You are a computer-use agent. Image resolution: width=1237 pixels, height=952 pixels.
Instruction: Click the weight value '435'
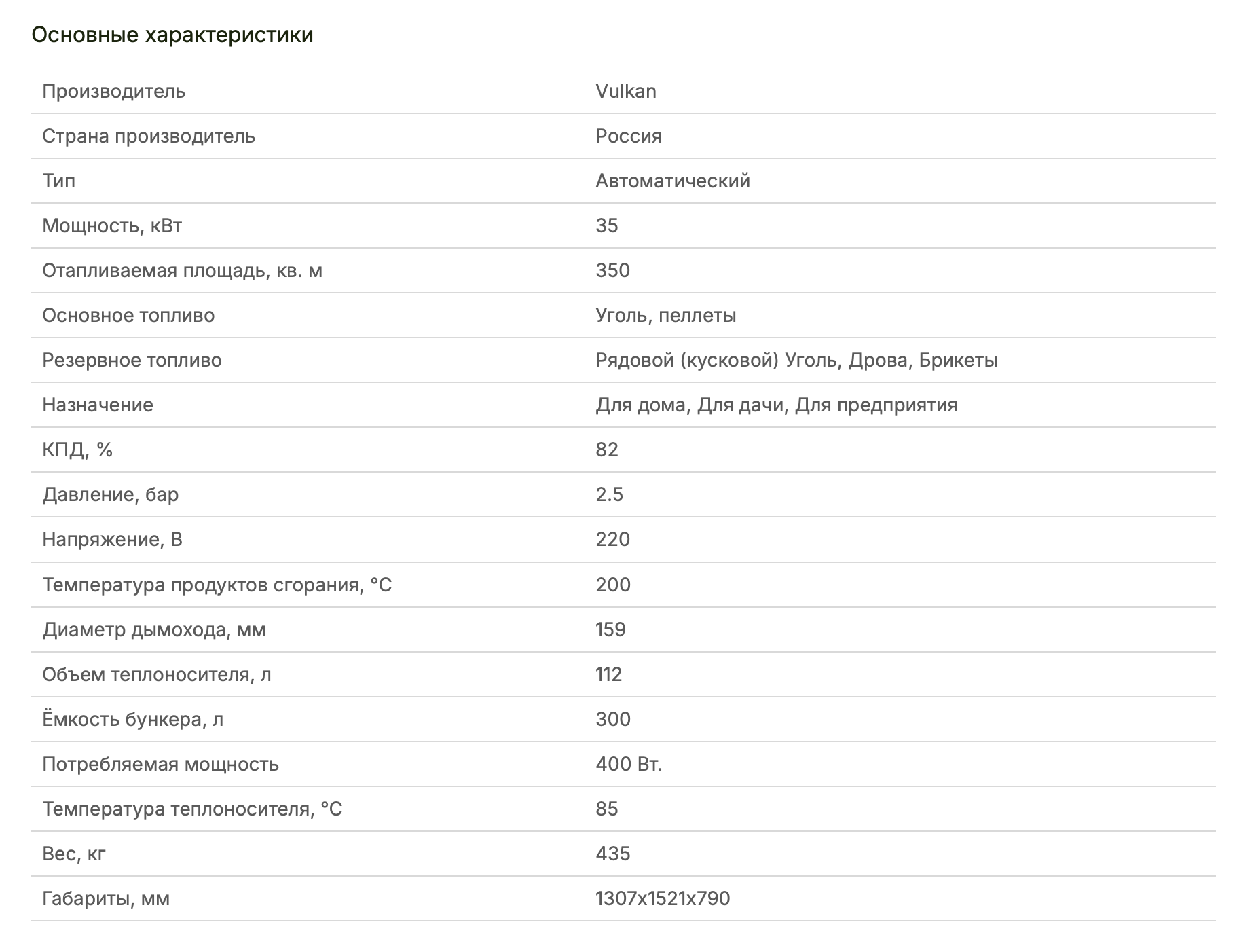pyautogui.click(x=612, y=854)
